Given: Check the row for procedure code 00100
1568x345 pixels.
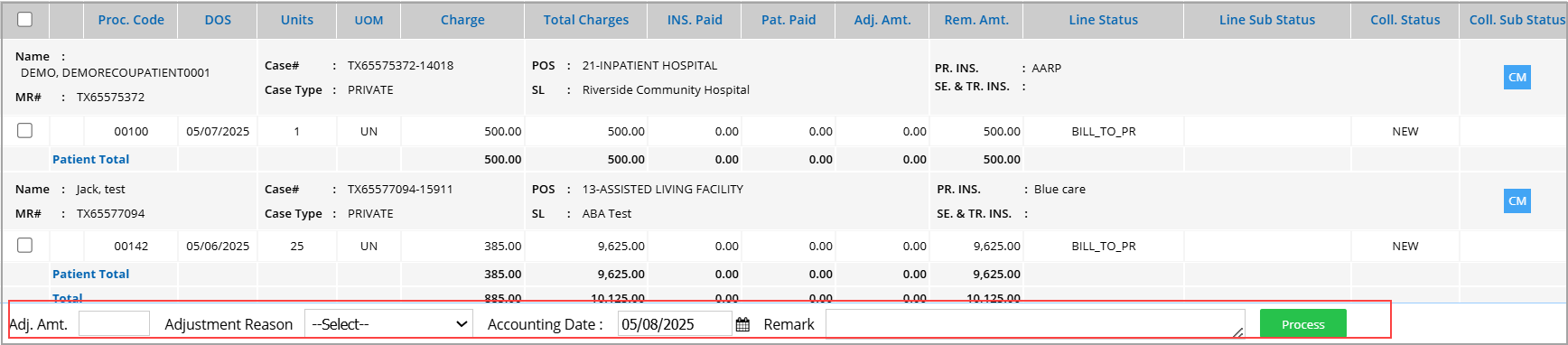Looking at the screenshot, I should [x=25, y=131].
